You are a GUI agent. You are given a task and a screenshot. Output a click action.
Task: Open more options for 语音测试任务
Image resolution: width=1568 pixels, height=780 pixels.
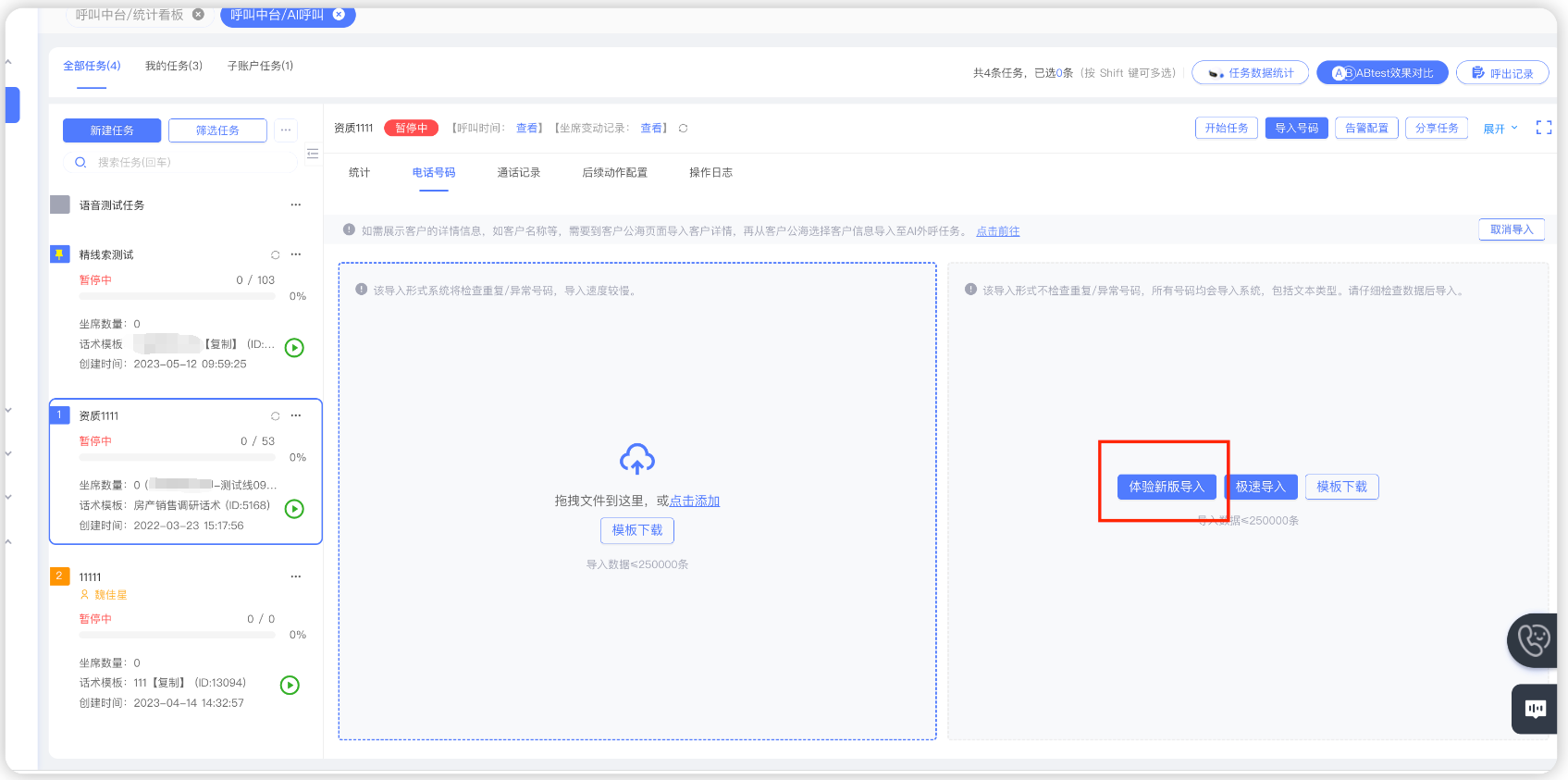(296, 204)
